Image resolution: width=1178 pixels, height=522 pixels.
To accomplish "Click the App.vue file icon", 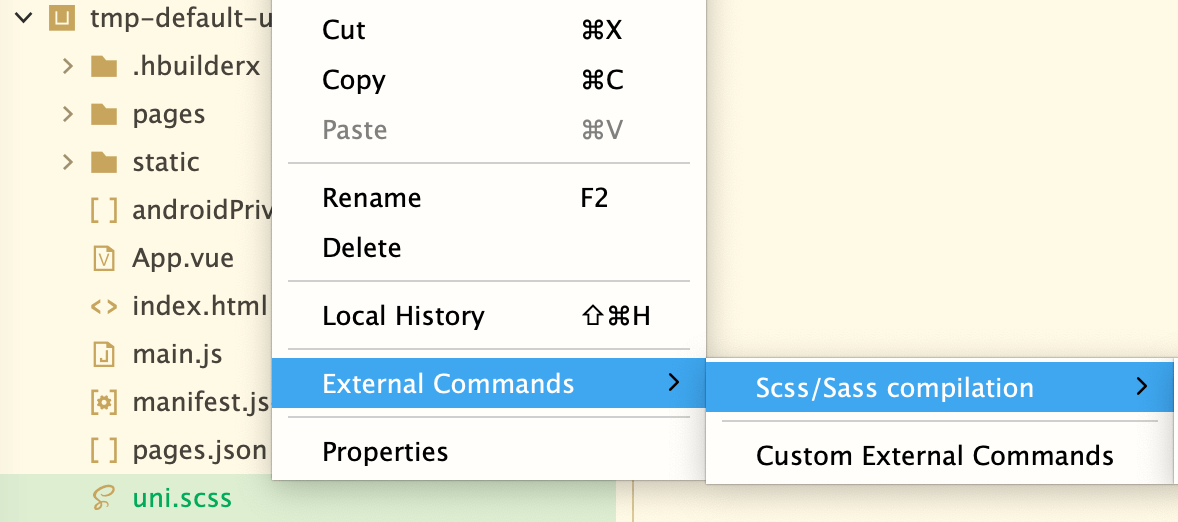I will (103, 258).
